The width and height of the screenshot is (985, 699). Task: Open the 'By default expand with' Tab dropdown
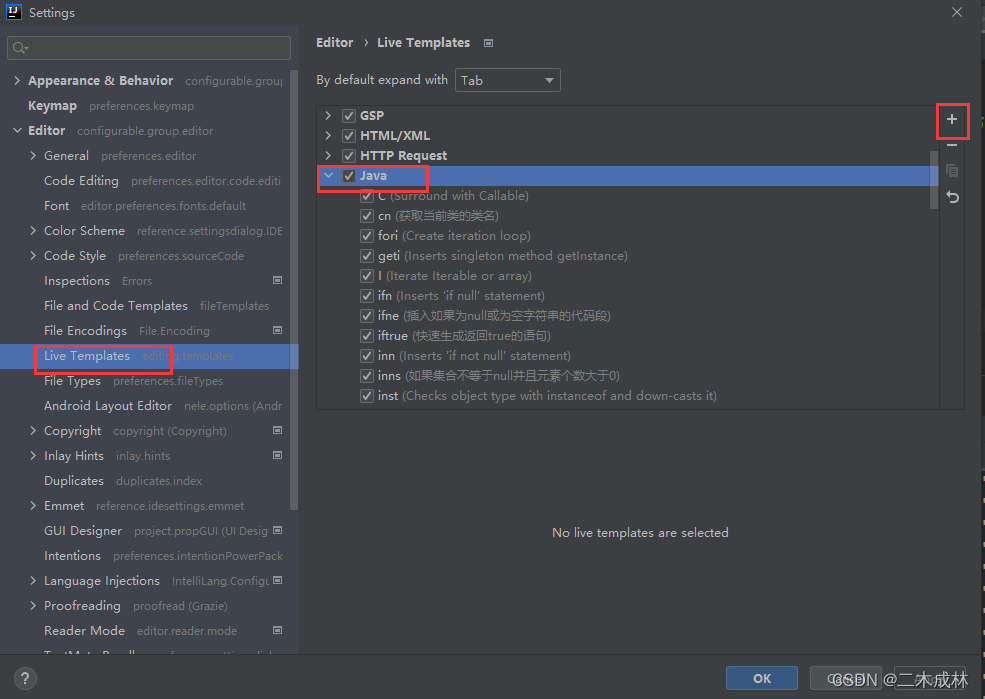508,80
